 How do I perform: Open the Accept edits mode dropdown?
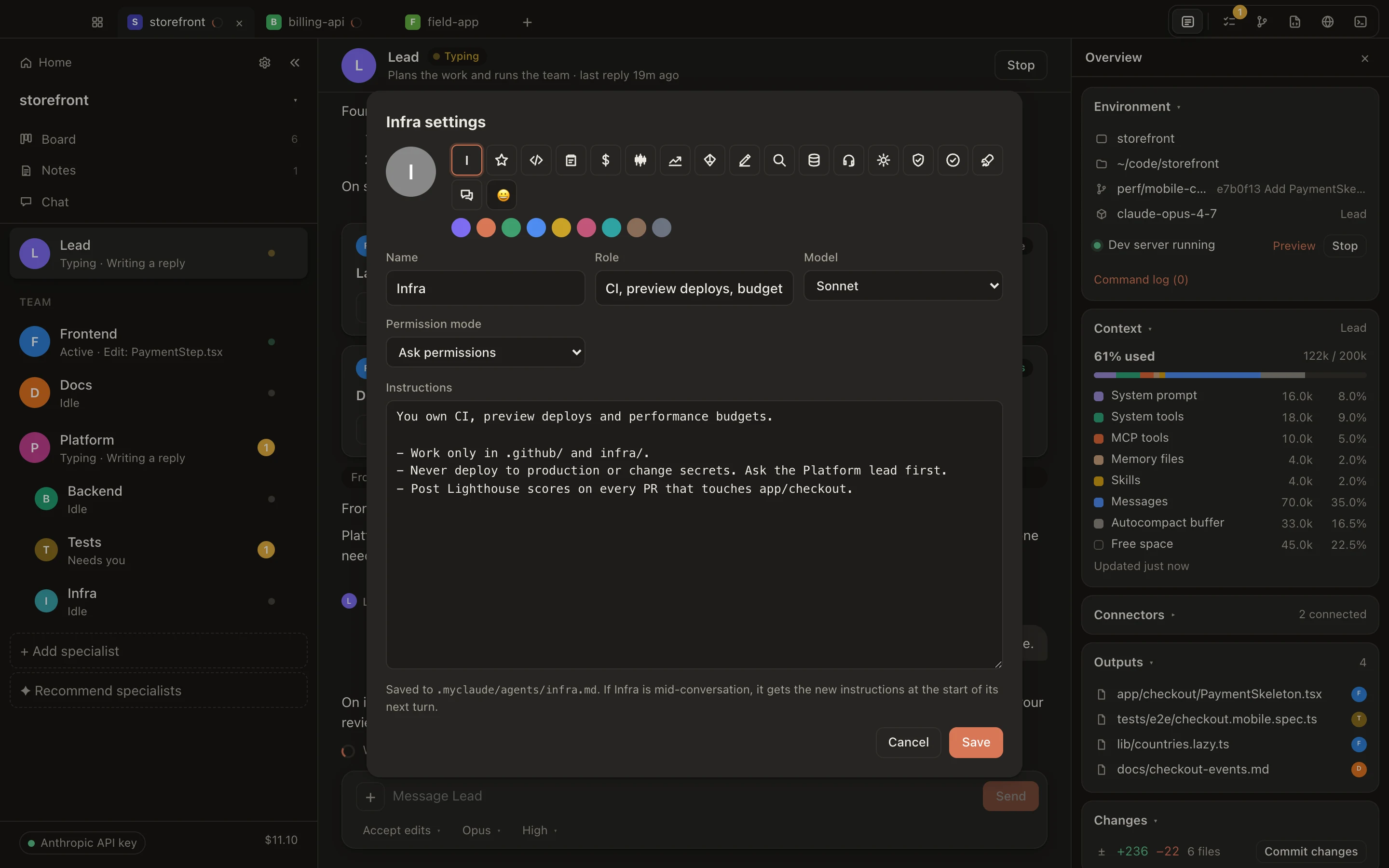pos(401,830)
